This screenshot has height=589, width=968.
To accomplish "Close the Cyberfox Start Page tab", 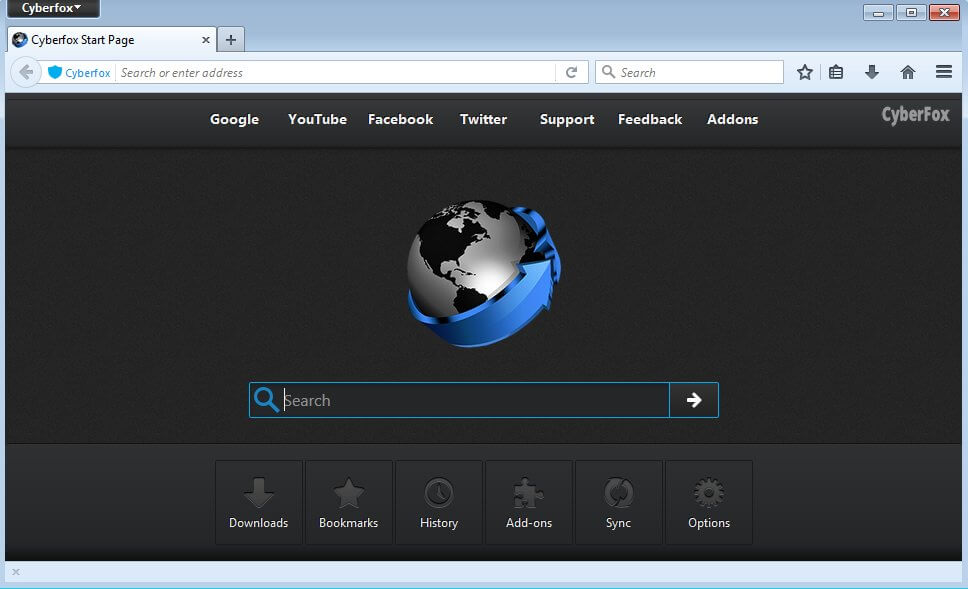I will pos(206,40).
